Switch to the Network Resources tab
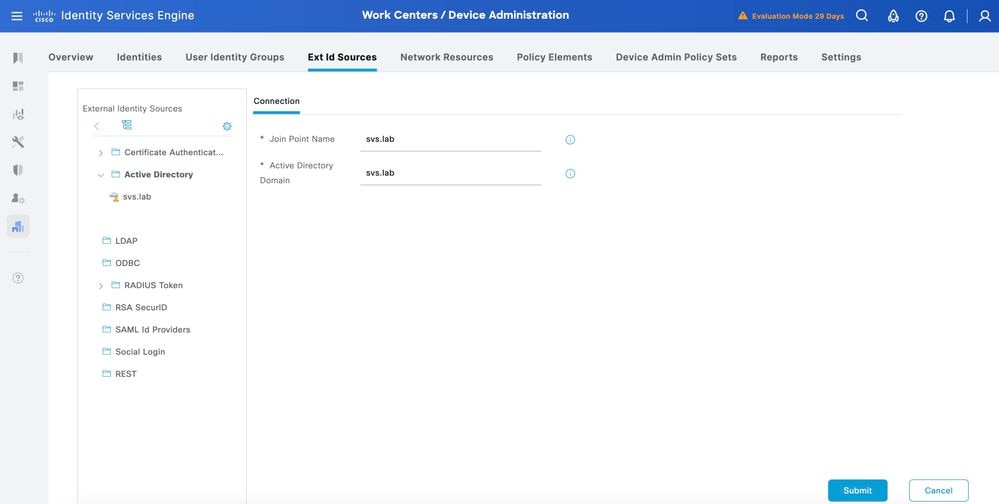The image size is (999, 504). point(446,57)
